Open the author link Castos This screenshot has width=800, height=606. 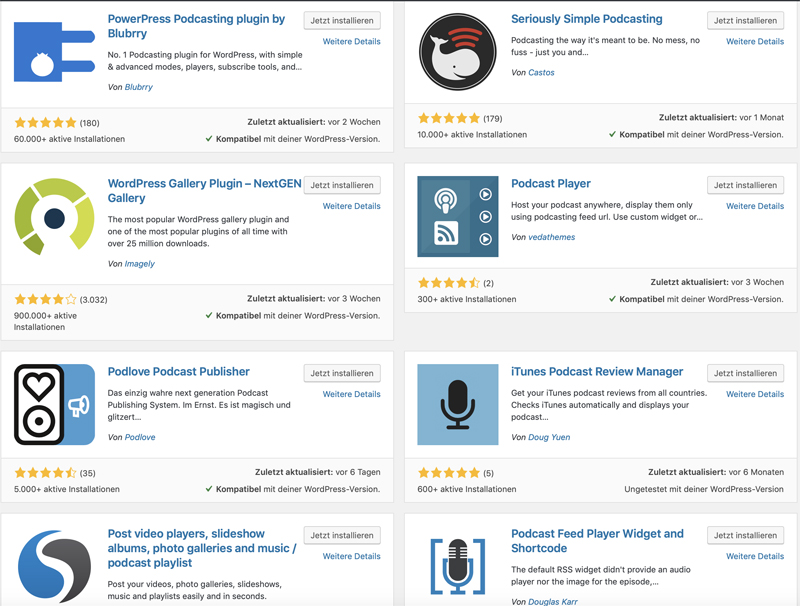[541, 72]
